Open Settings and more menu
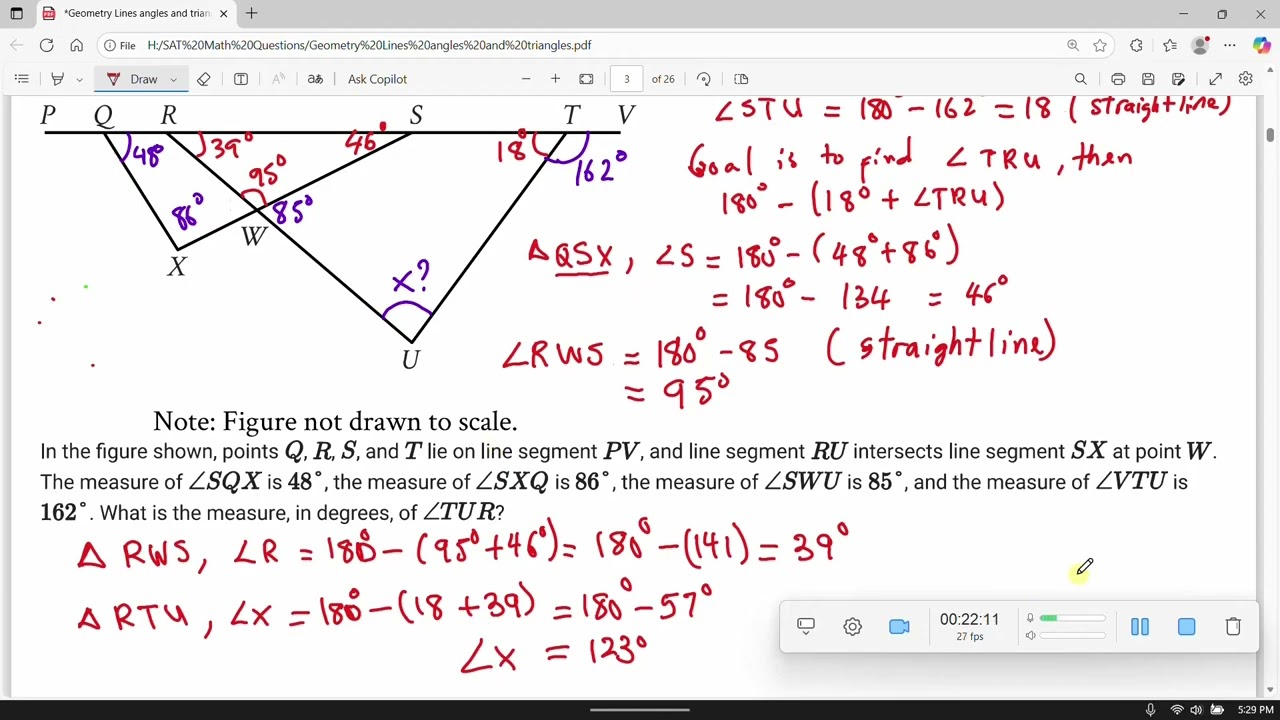 1230,45
